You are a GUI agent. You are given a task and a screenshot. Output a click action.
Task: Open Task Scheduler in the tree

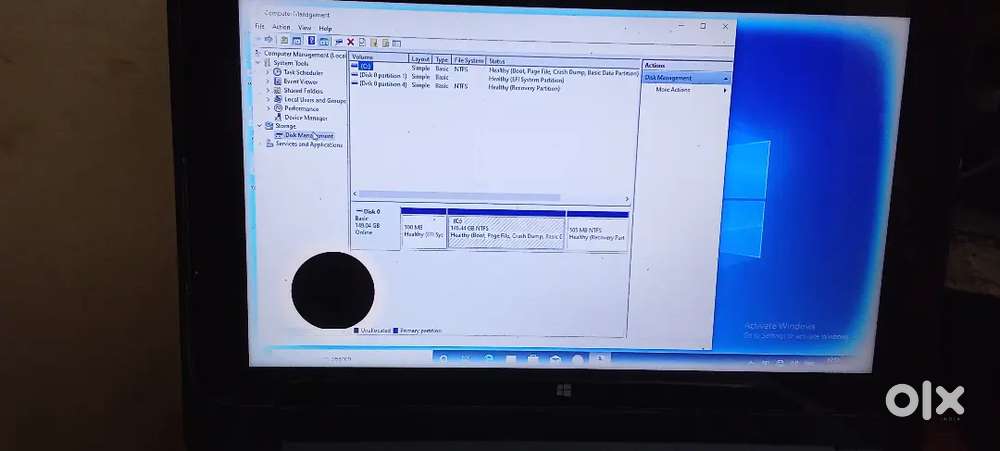pyautogui.click(x=301, y=72)
